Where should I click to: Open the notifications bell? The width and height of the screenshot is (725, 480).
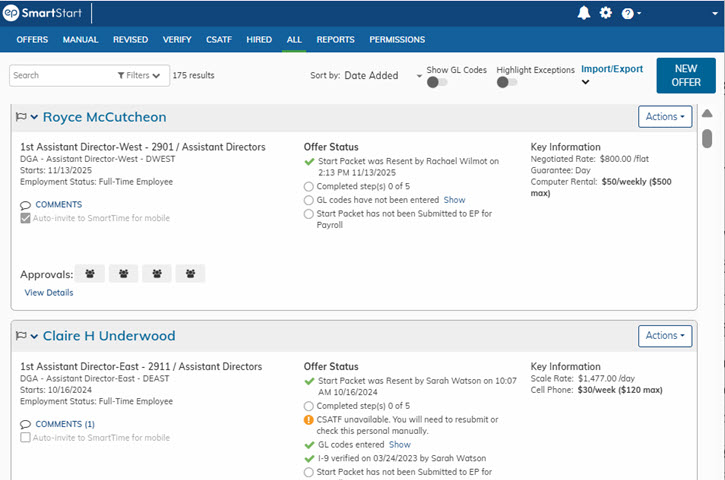click(584, 13)
